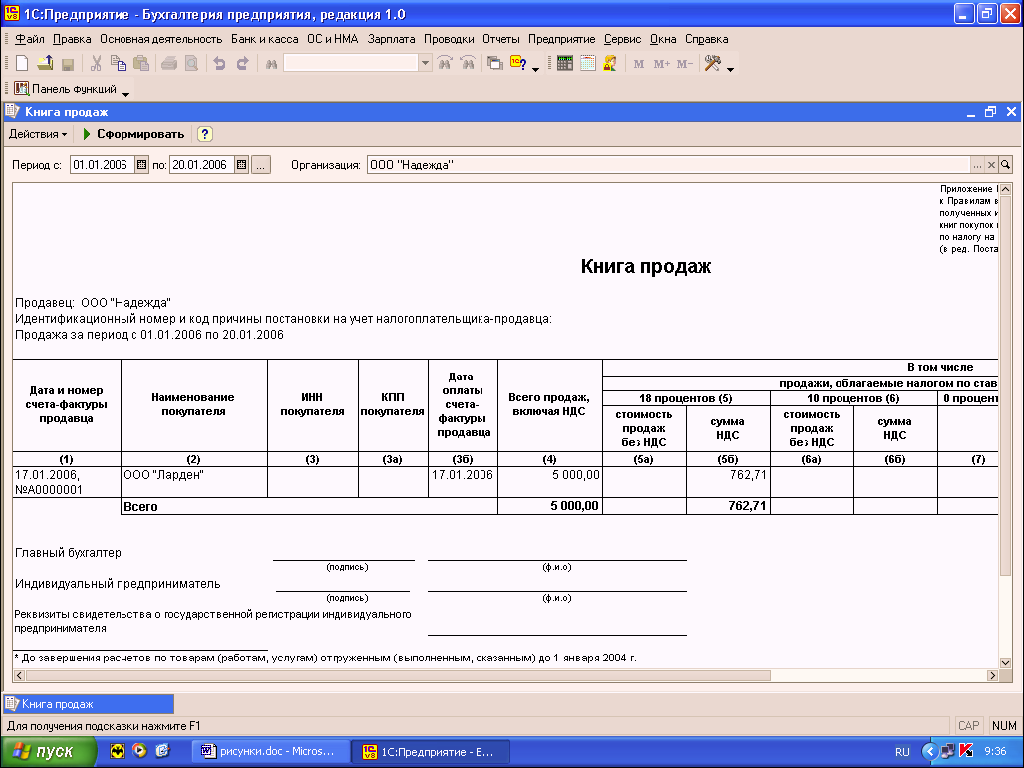Click the yellow question mark help button
The image size is (1024, 768).
coord(204,134)
